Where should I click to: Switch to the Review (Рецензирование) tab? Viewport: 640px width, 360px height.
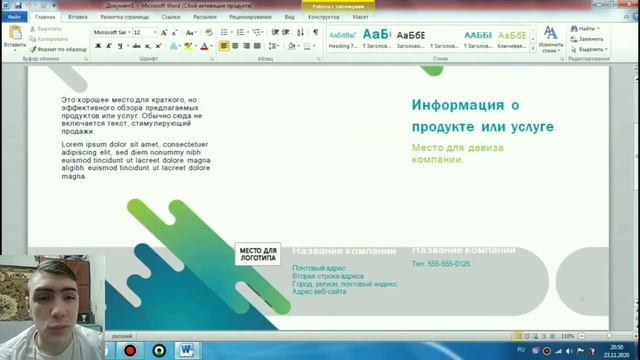coord(250,17)
